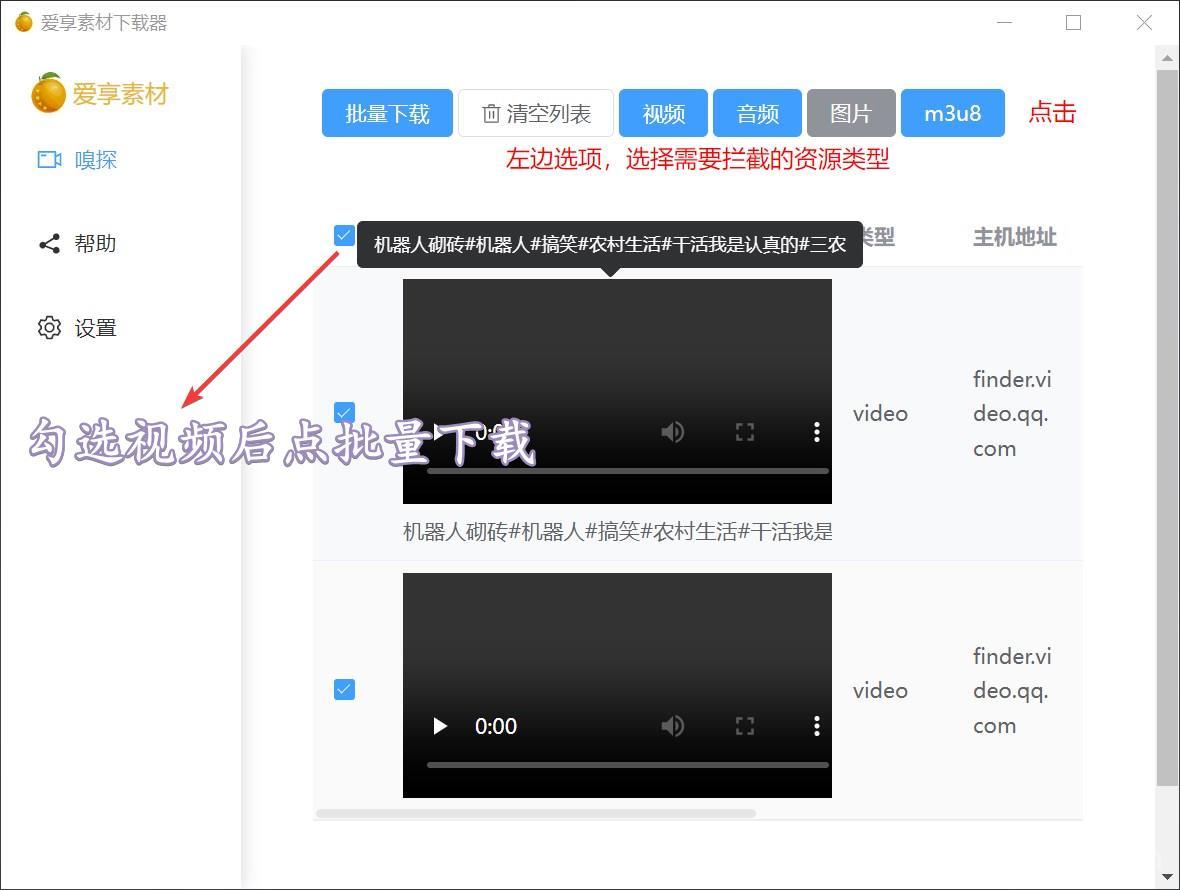Viewport: 1180px width, 890px height.
Task: Minimize the 爱享素材下载器 window
Action: coord(1004,23)
